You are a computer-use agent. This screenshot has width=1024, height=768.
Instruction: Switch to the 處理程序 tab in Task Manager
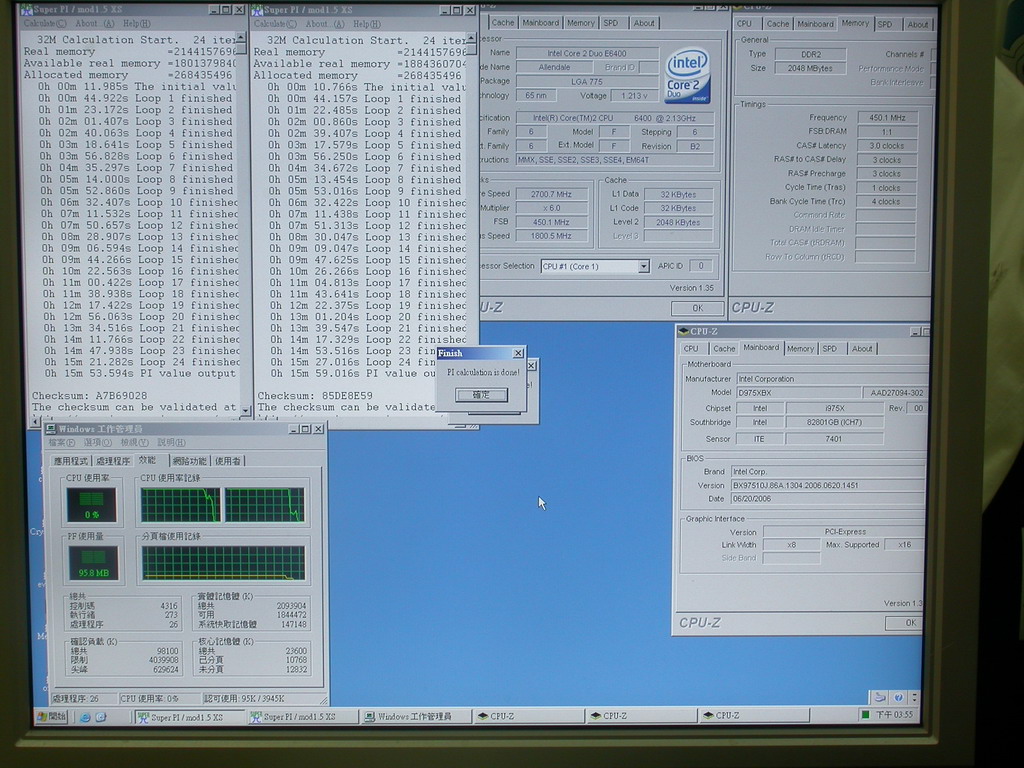(x=112, y=461)
